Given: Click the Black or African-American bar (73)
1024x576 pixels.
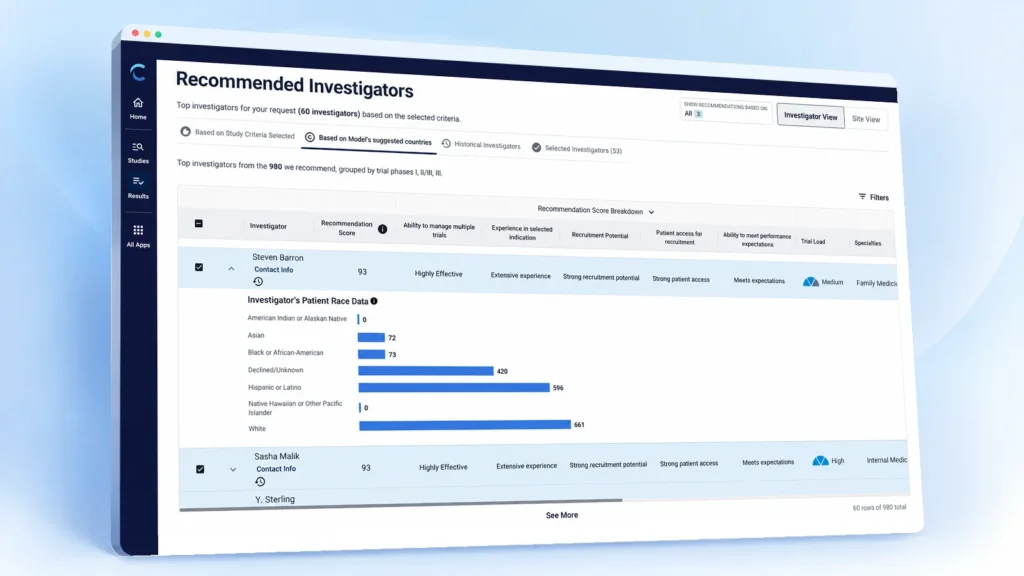Looking at the screenshot, I should (x=371, y=355).
